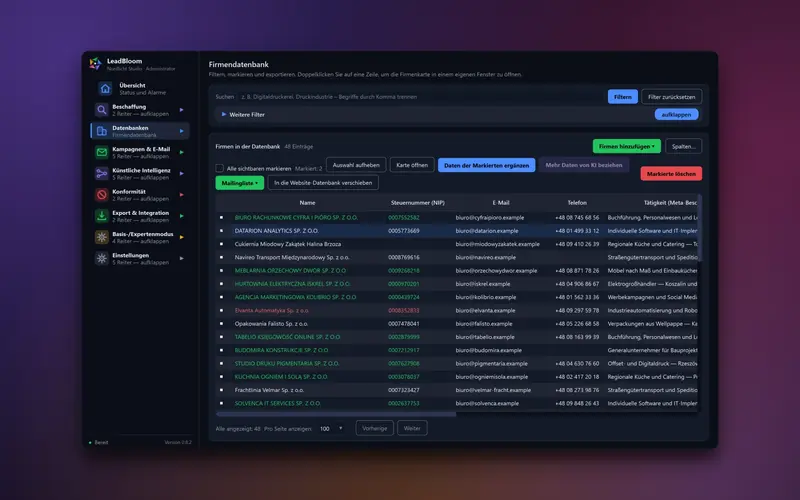800x500 pixels.
Task: Open the Export & Integration download icon
Action: click(102, 216)
